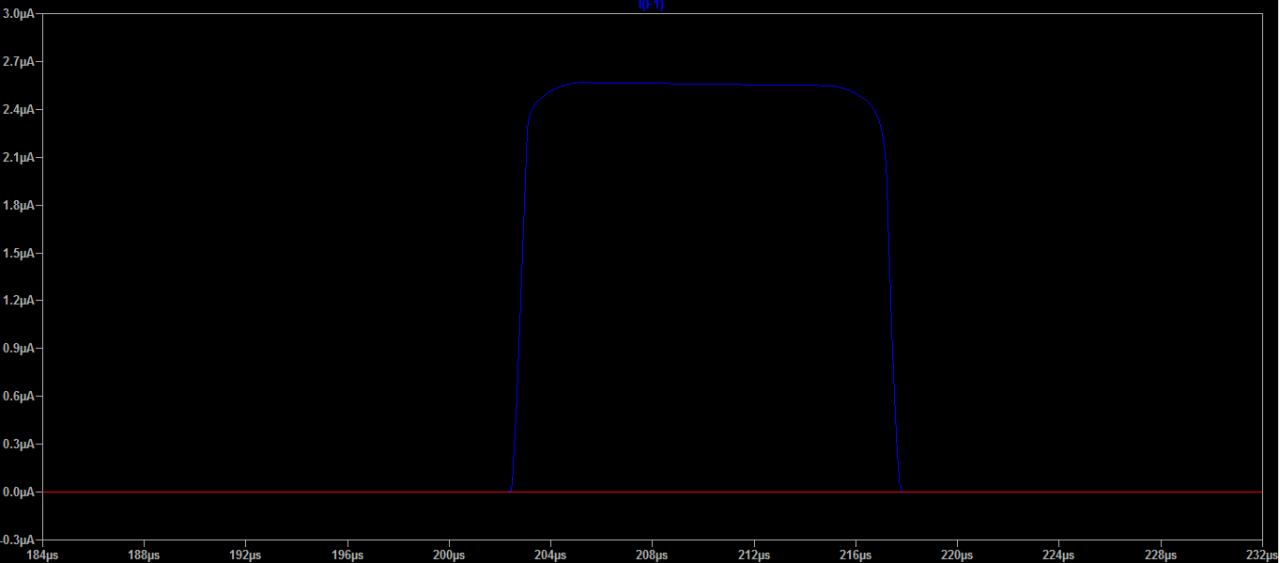Click the 1.2µA vertical axis label
1280x563 pixels.
19,300
